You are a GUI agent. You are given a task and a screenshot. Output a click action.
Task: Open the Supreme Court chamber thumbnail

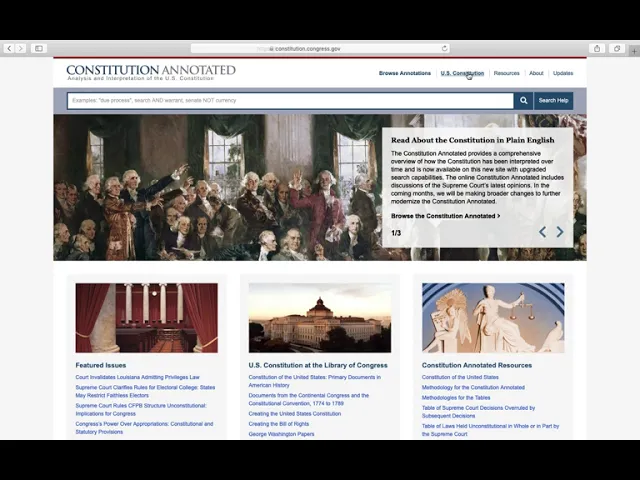click(147, 318)
